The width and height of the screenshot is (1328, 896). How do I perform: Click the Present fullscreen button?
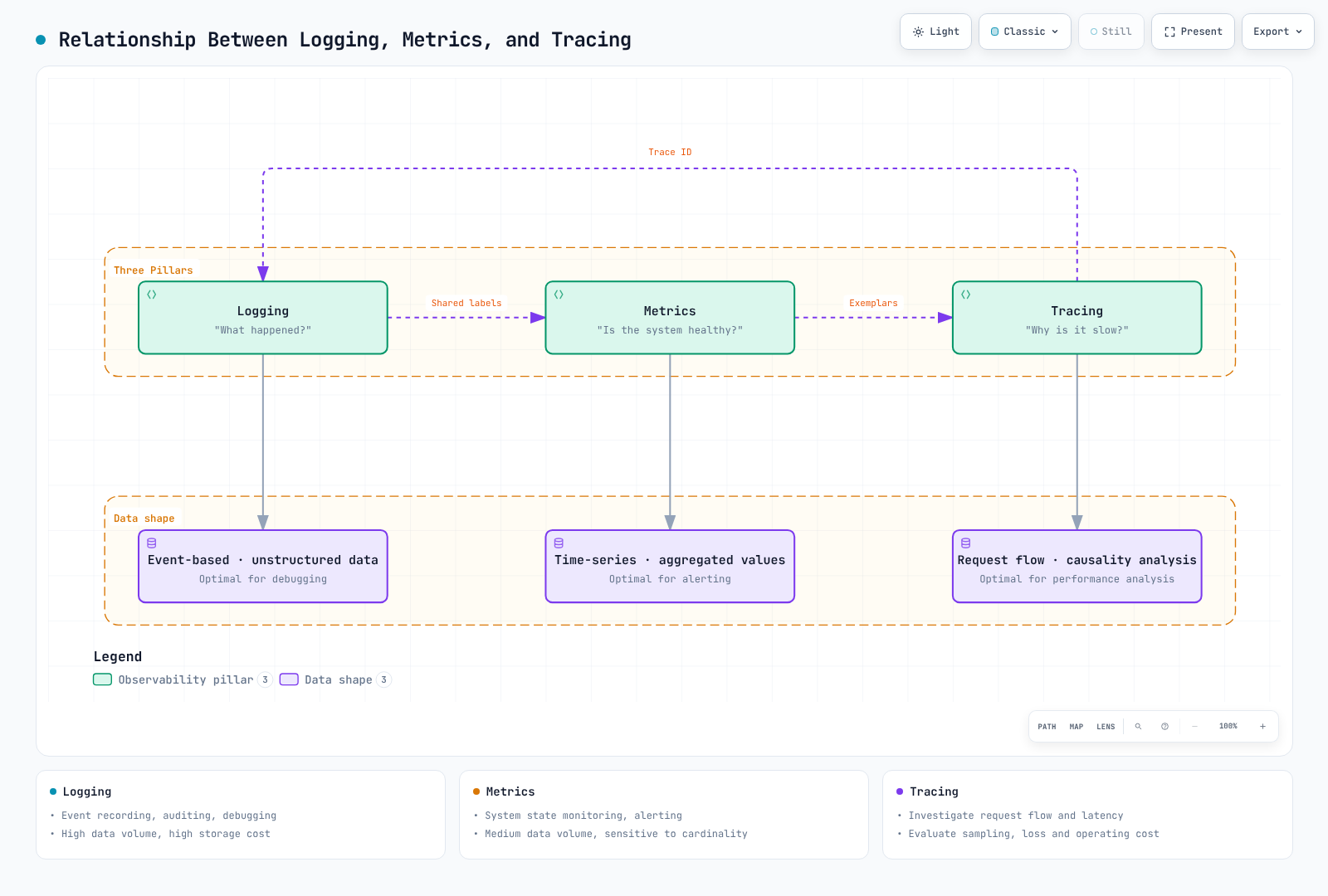[x=1193, y=32]
